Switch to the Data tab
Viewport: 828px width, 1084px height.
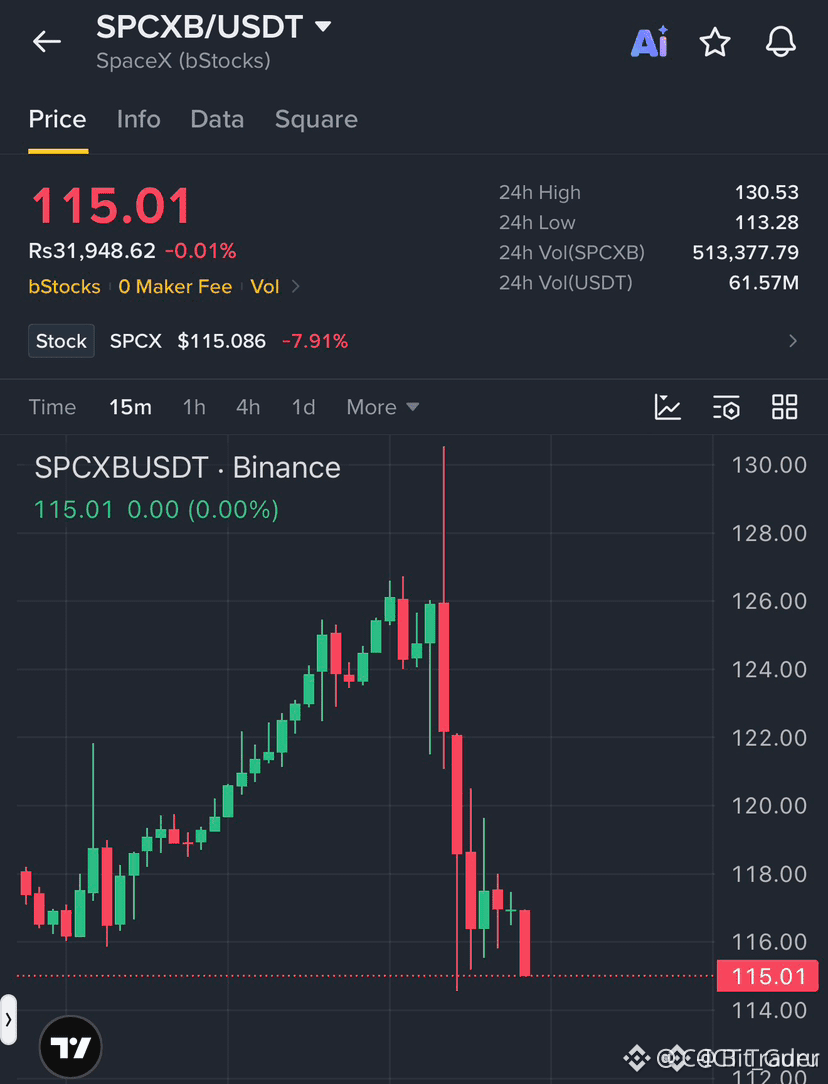pos(217,119)
